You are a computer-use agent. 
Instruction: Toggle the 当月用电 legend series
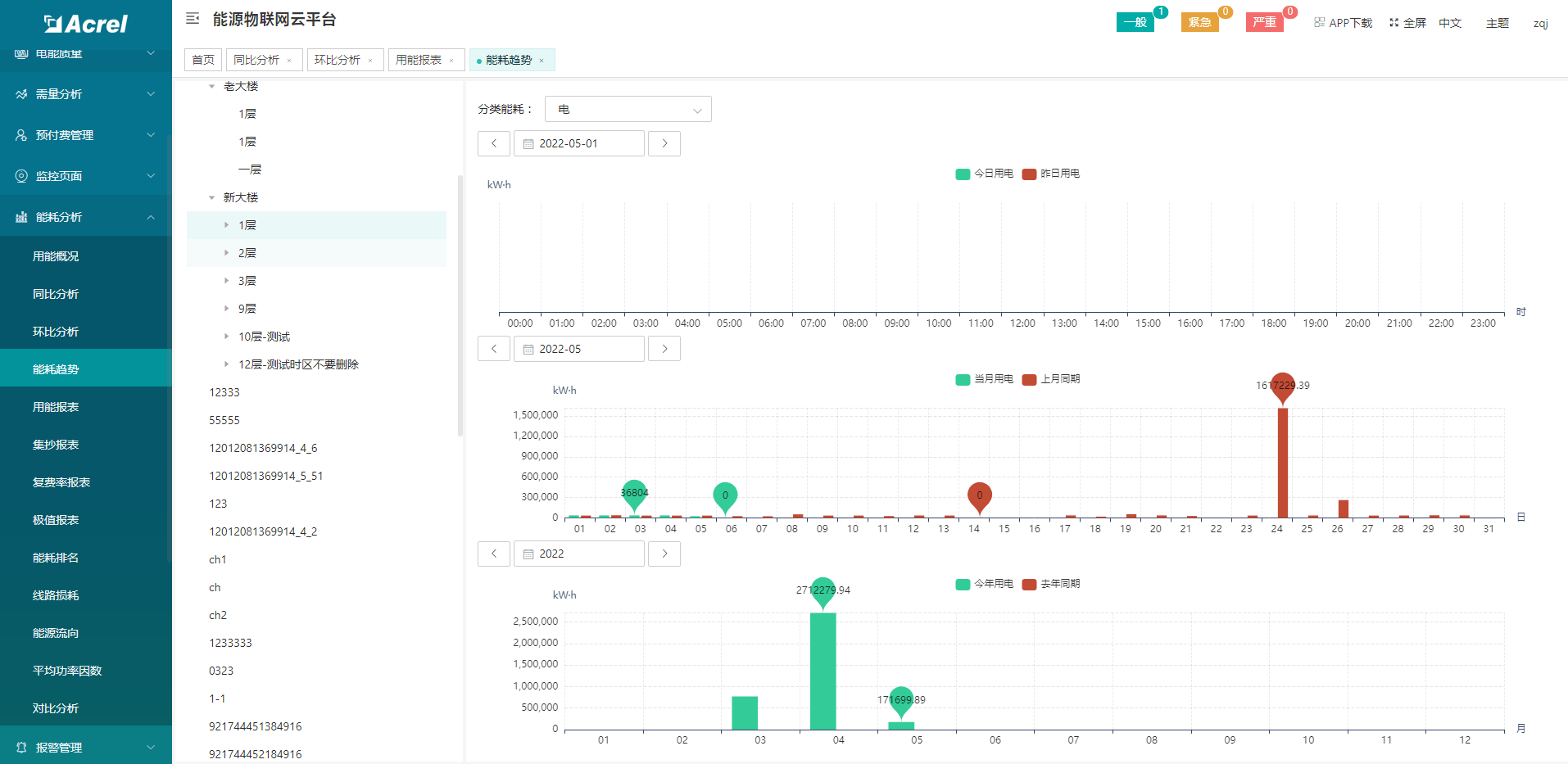tap(985, 379)
